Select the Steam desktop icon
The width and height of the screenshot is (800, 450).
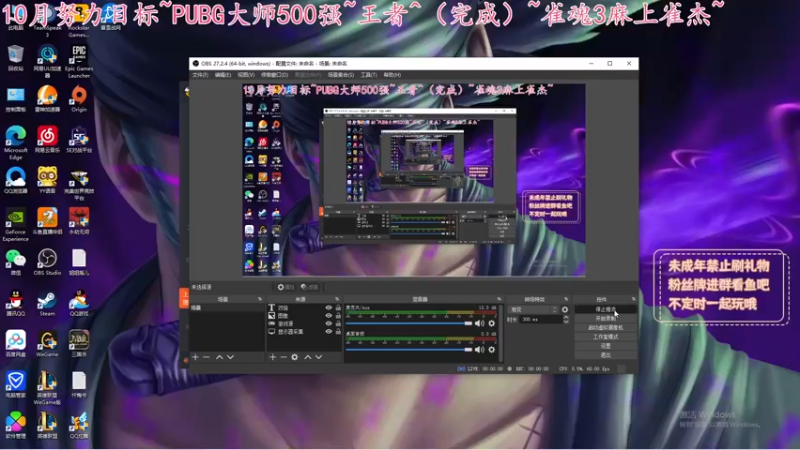(x=47, y=303)
